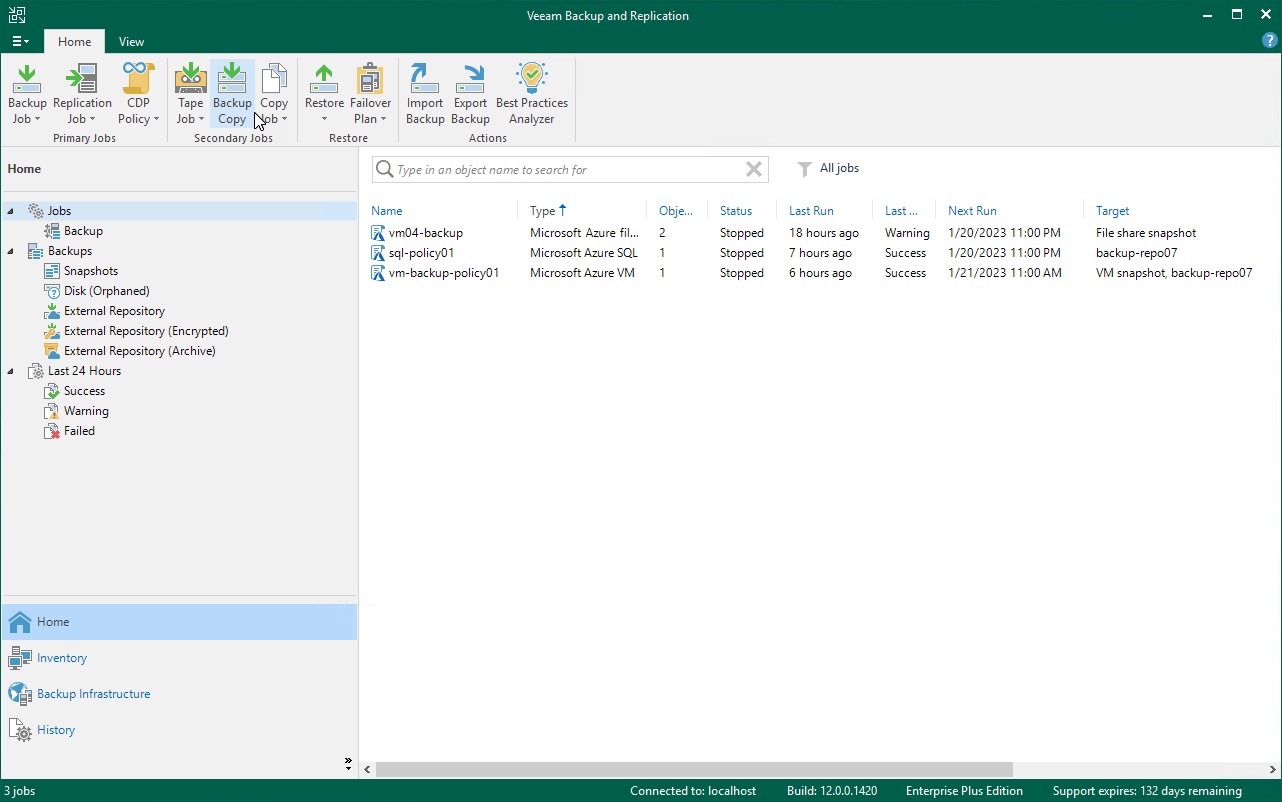
Task: Click the Home view icon in navigation pane
Action: coord(19,622)
